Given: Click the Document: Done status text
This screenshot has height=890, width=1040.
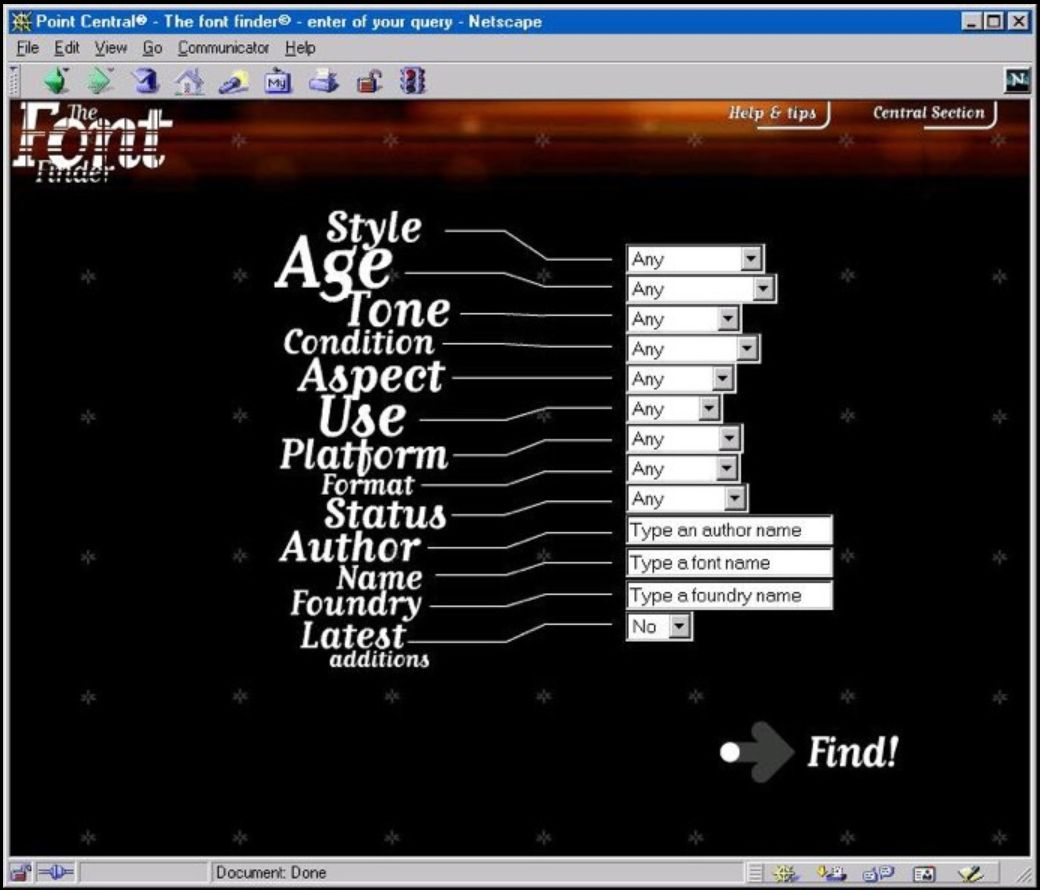Looking at the screenshot, I should tap(271, 873).
